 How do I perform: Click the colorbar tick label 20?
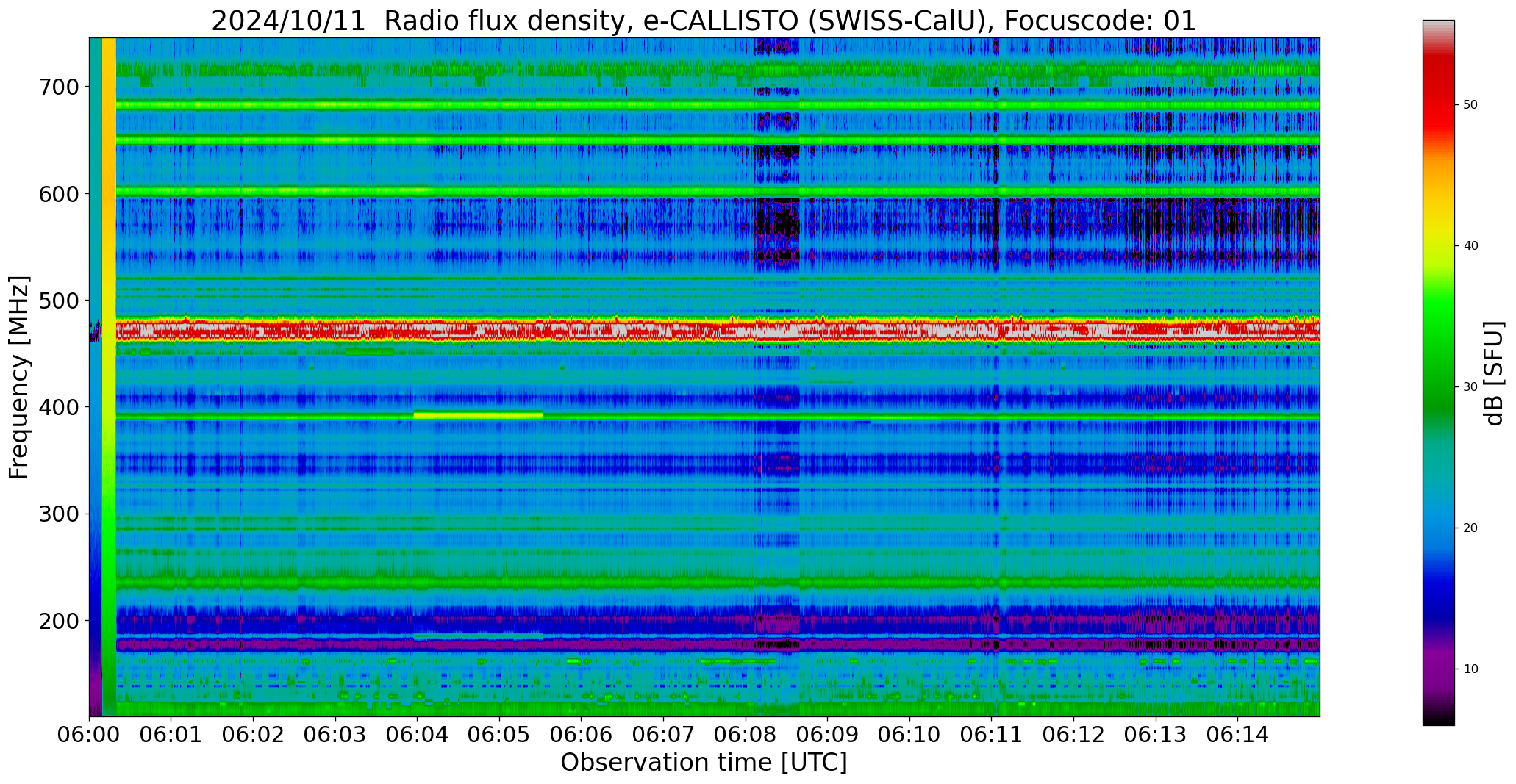1470,528
